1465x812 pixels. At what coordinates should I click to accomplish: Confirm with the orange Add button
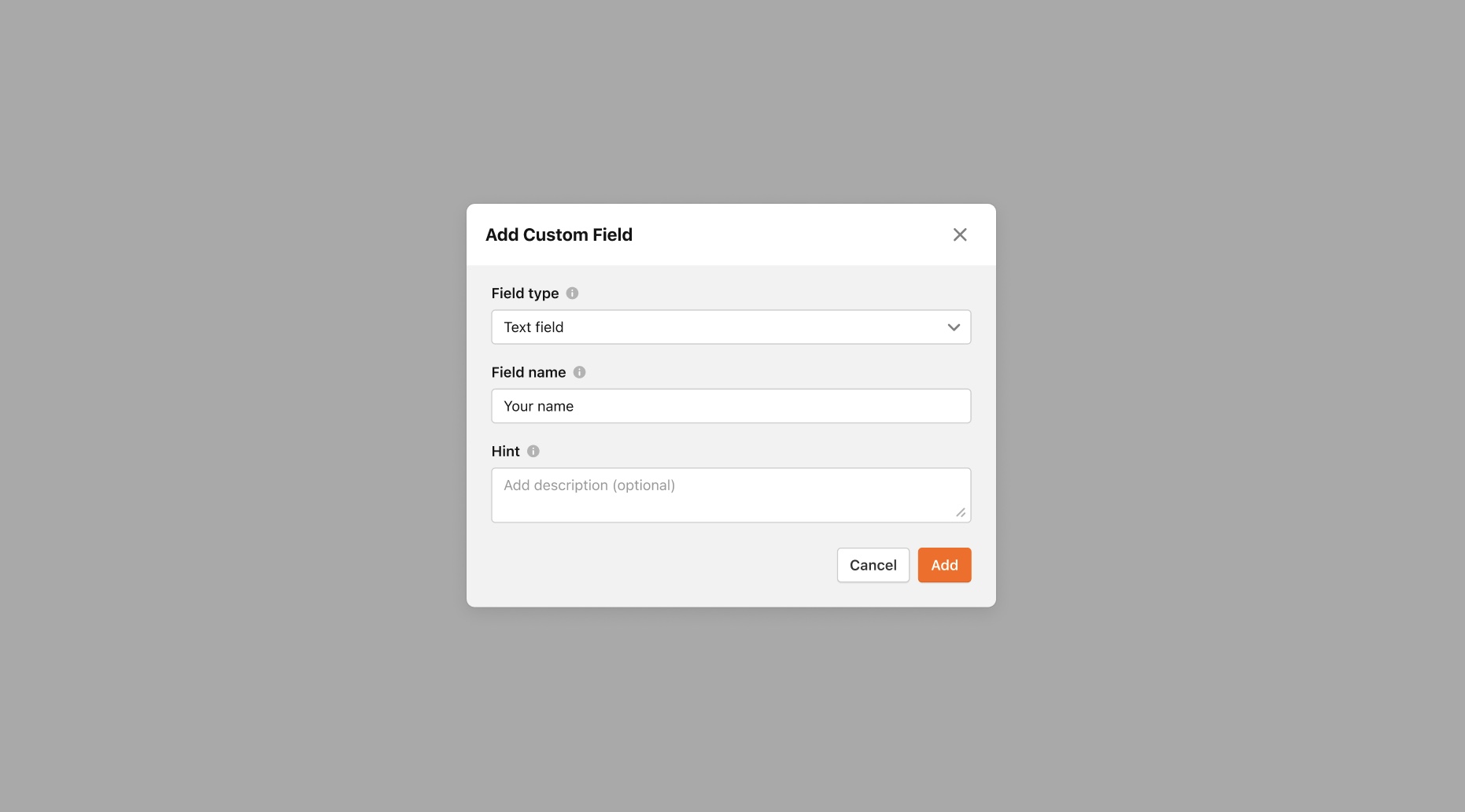[944, 565]
